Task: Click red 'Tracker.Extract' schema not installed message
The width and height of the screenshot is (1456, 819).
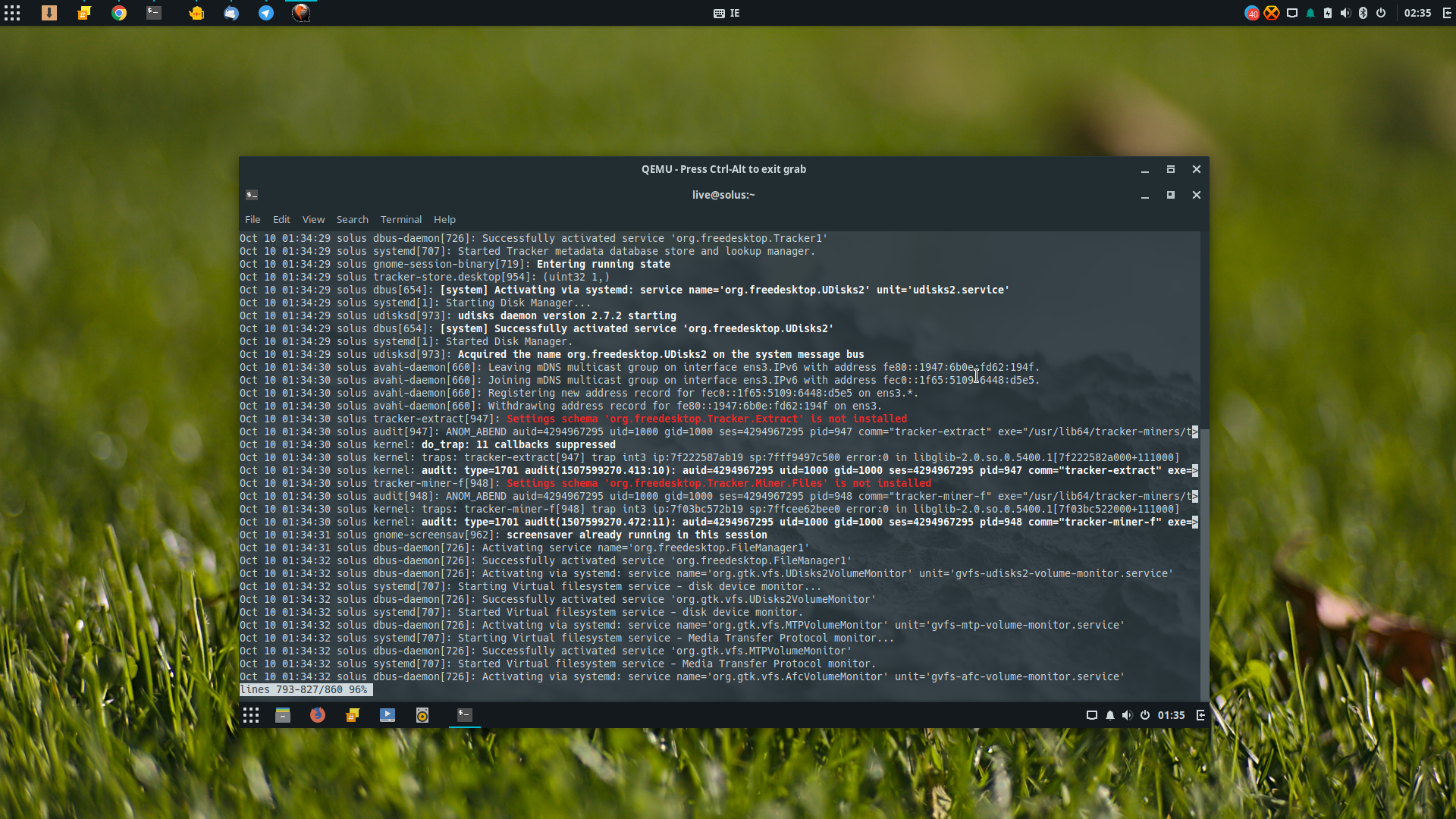Action: point(707,419)
